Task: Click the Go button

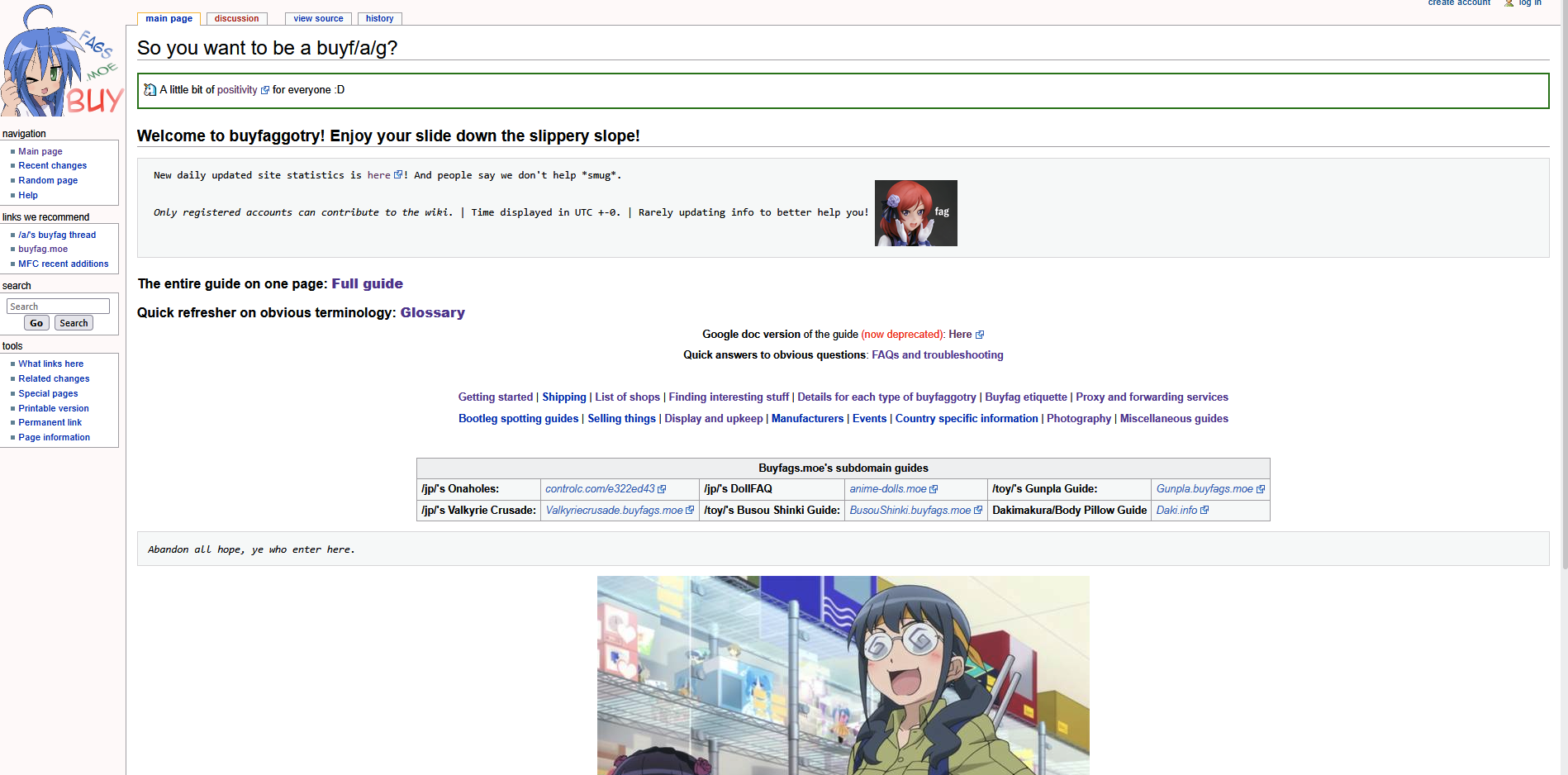Action: (36, 323)
